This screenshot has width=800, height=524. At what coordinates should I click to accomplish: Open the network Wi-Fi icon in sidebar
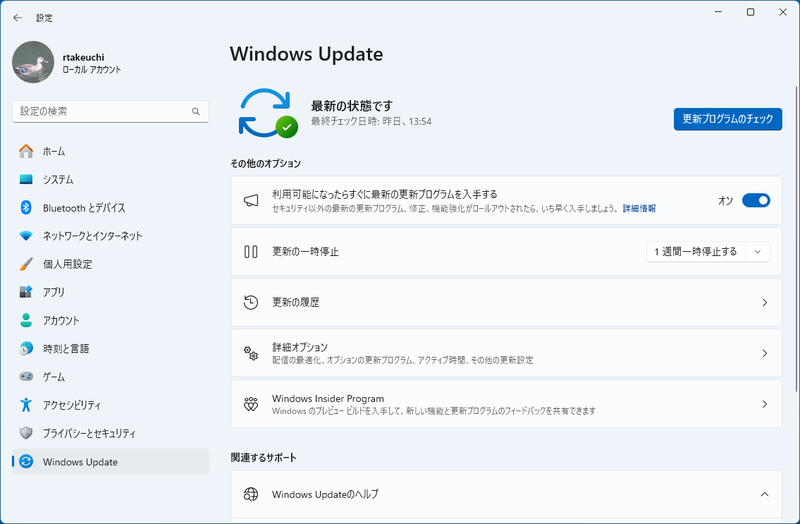[x=26, y=236]
